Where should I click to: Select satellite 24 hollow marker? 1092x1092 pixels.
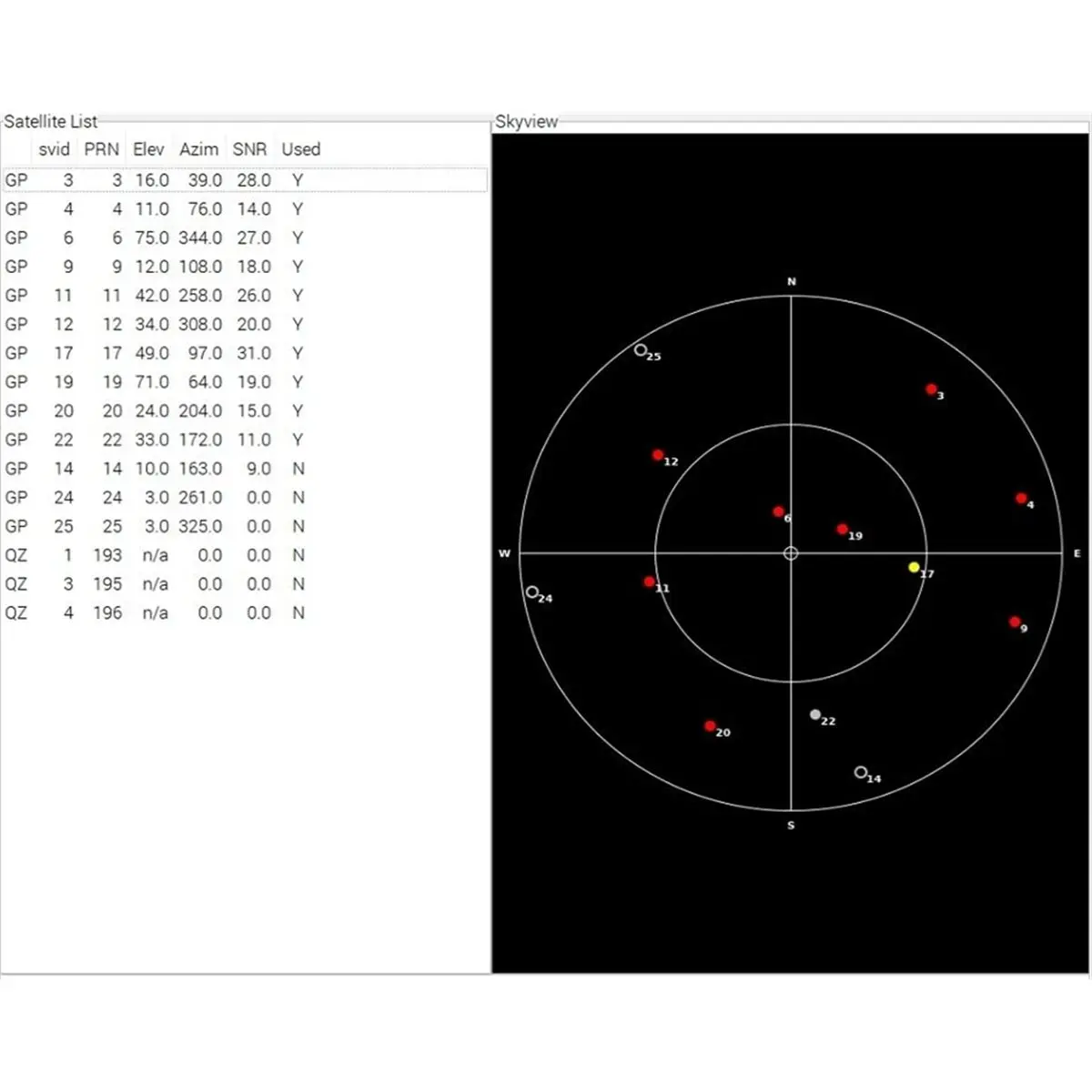(x=532, y=592)
